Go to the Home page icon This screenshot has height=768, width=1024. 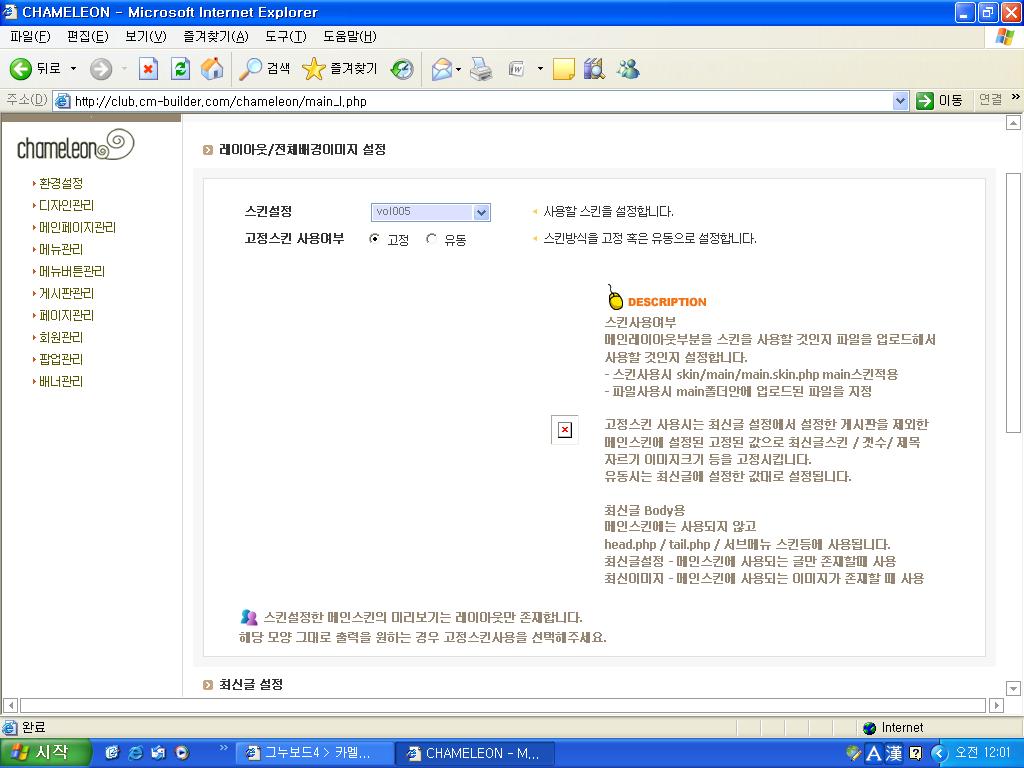(212, 69)
